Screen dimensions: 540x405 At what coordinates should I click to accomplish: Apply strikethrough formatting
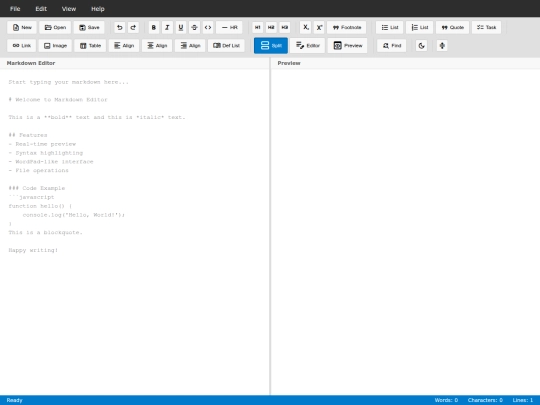194,28
